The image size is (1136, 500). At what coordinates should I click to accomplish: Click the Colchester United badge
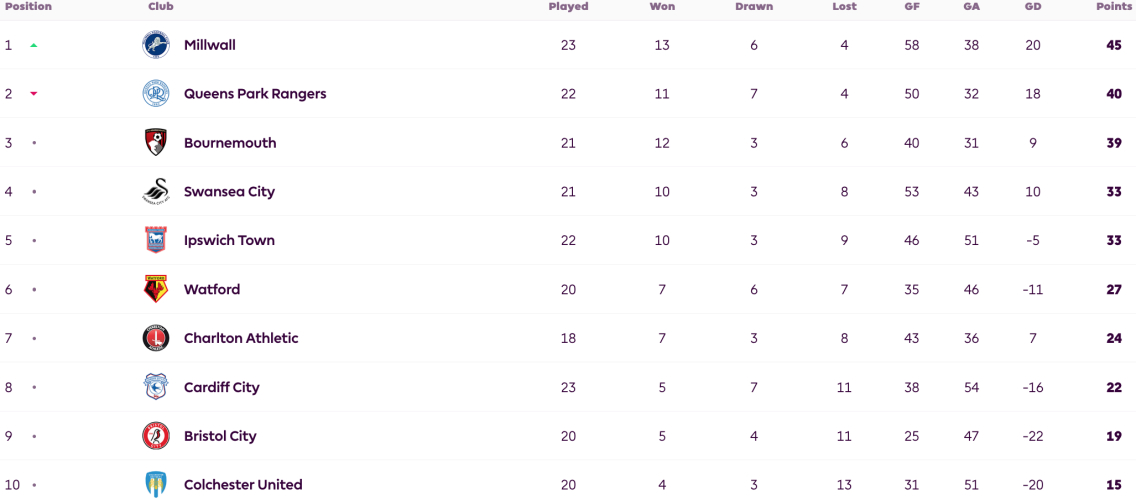(x=156, y=485)
